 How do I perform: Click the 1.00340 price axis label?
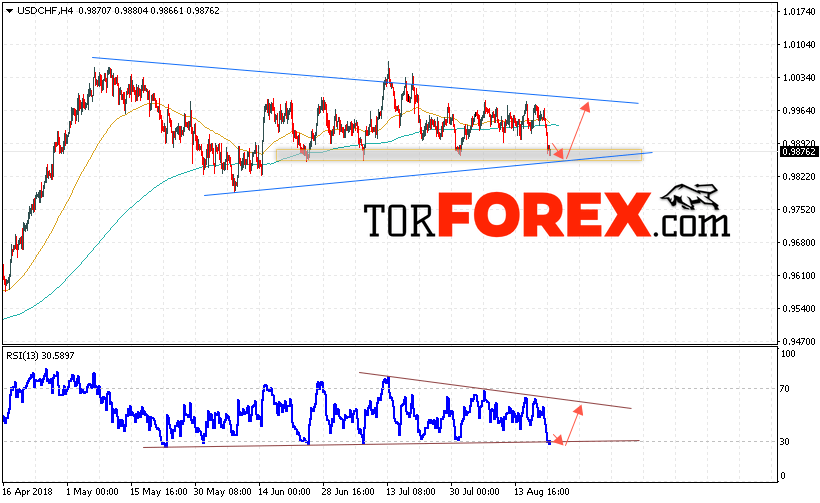[799, 77]
